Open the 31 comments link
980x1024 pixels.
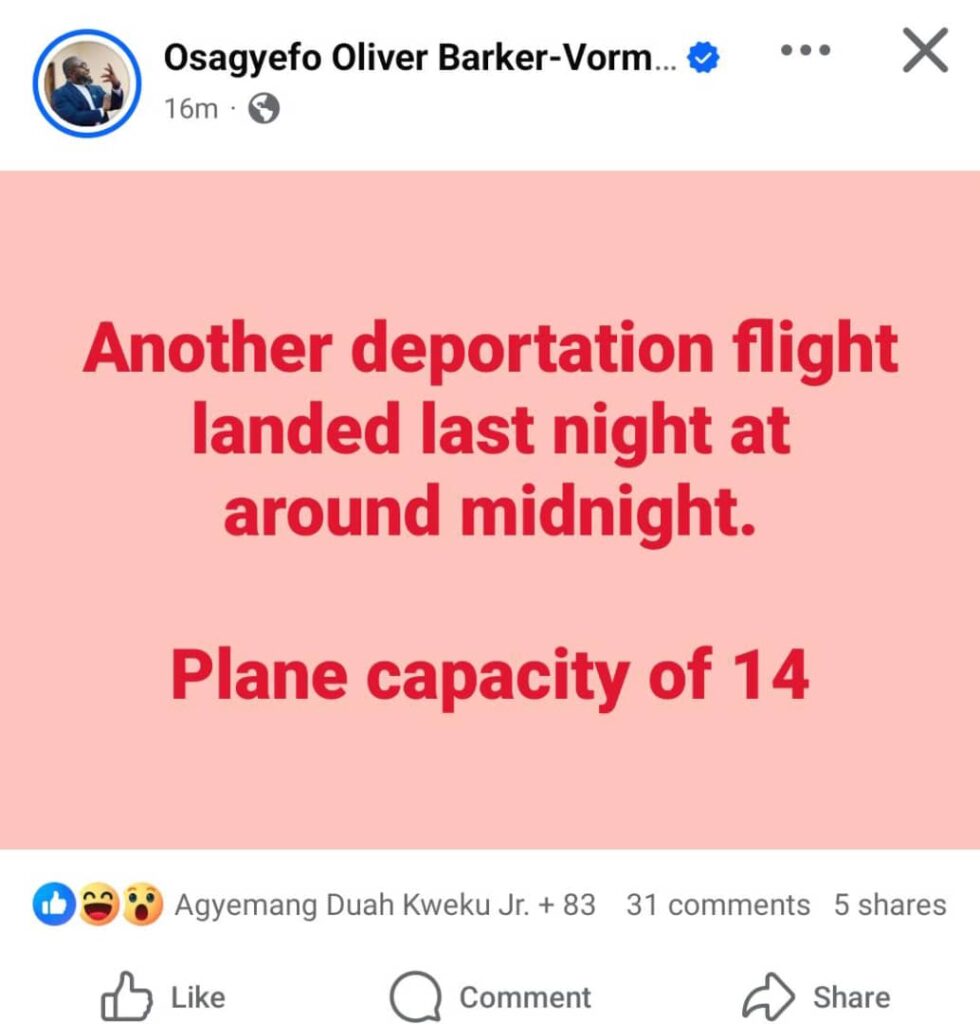(x=717, y=905)
